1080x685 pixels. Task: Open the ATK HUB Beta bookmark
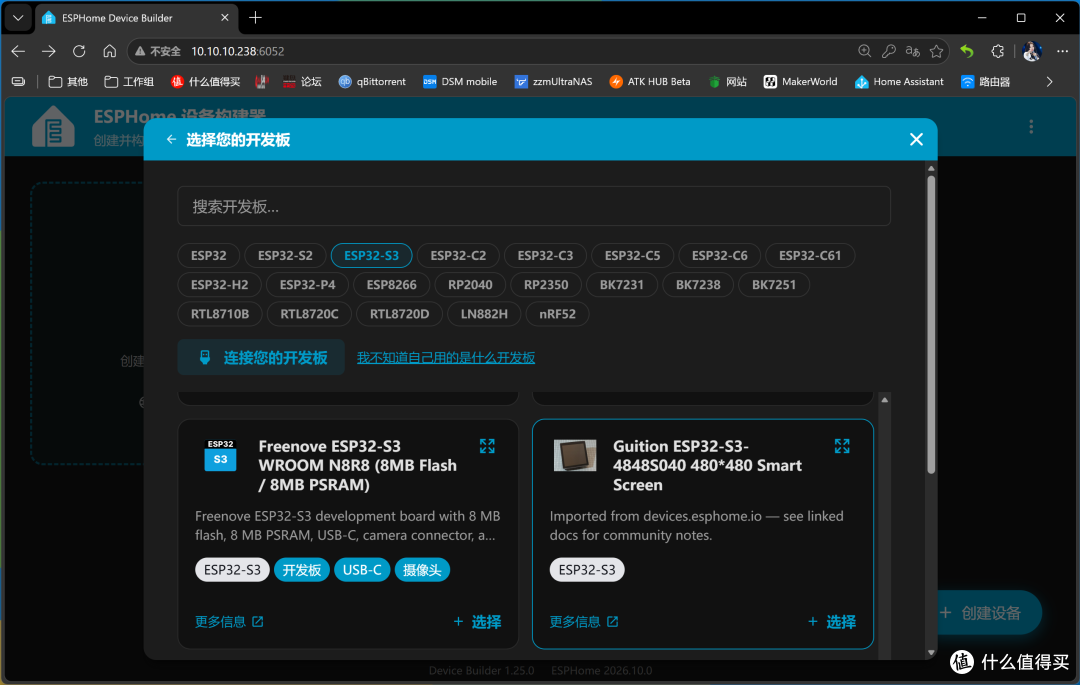pyautogui.click(x=650, y=82)
